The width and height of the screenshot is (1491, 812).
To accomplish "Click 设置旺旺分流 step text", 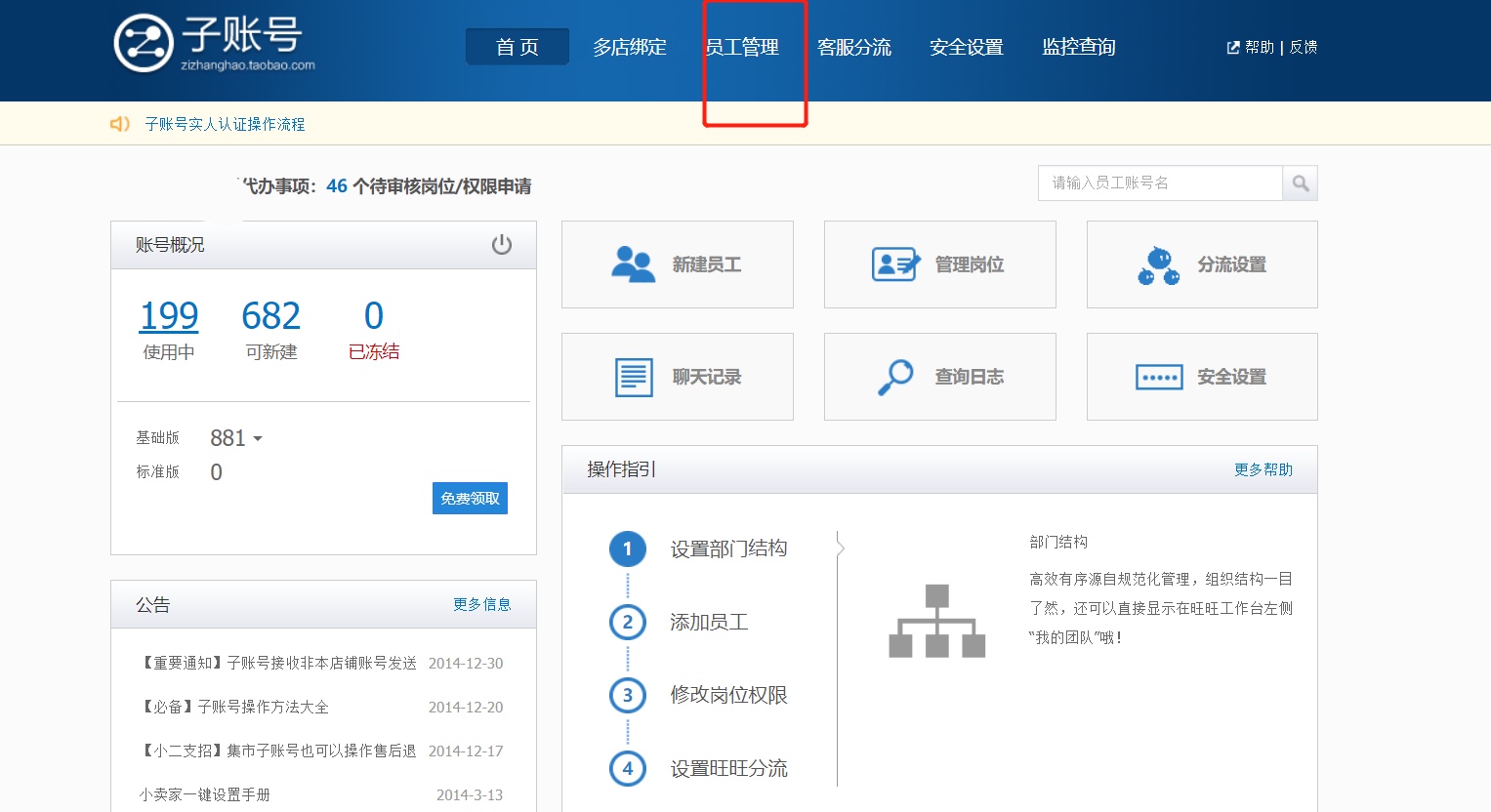I will (728, 768).
